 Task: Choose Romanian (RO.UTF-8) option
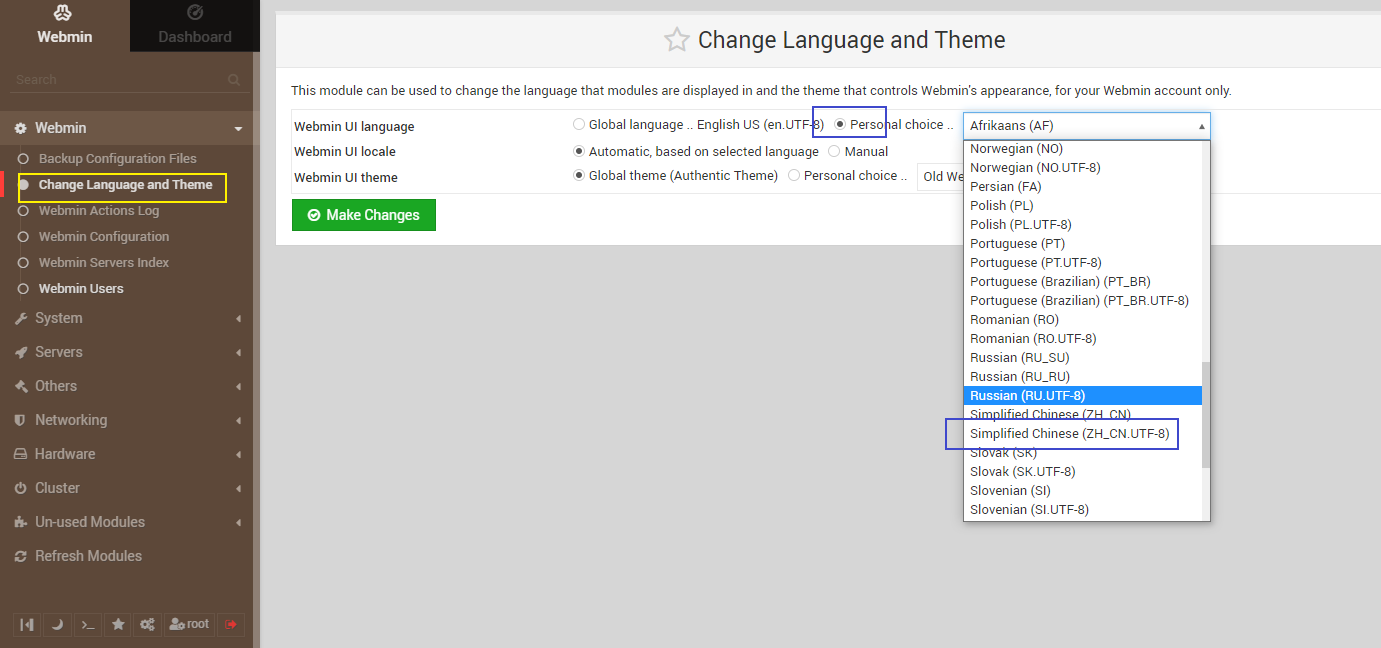(1083, 339)
